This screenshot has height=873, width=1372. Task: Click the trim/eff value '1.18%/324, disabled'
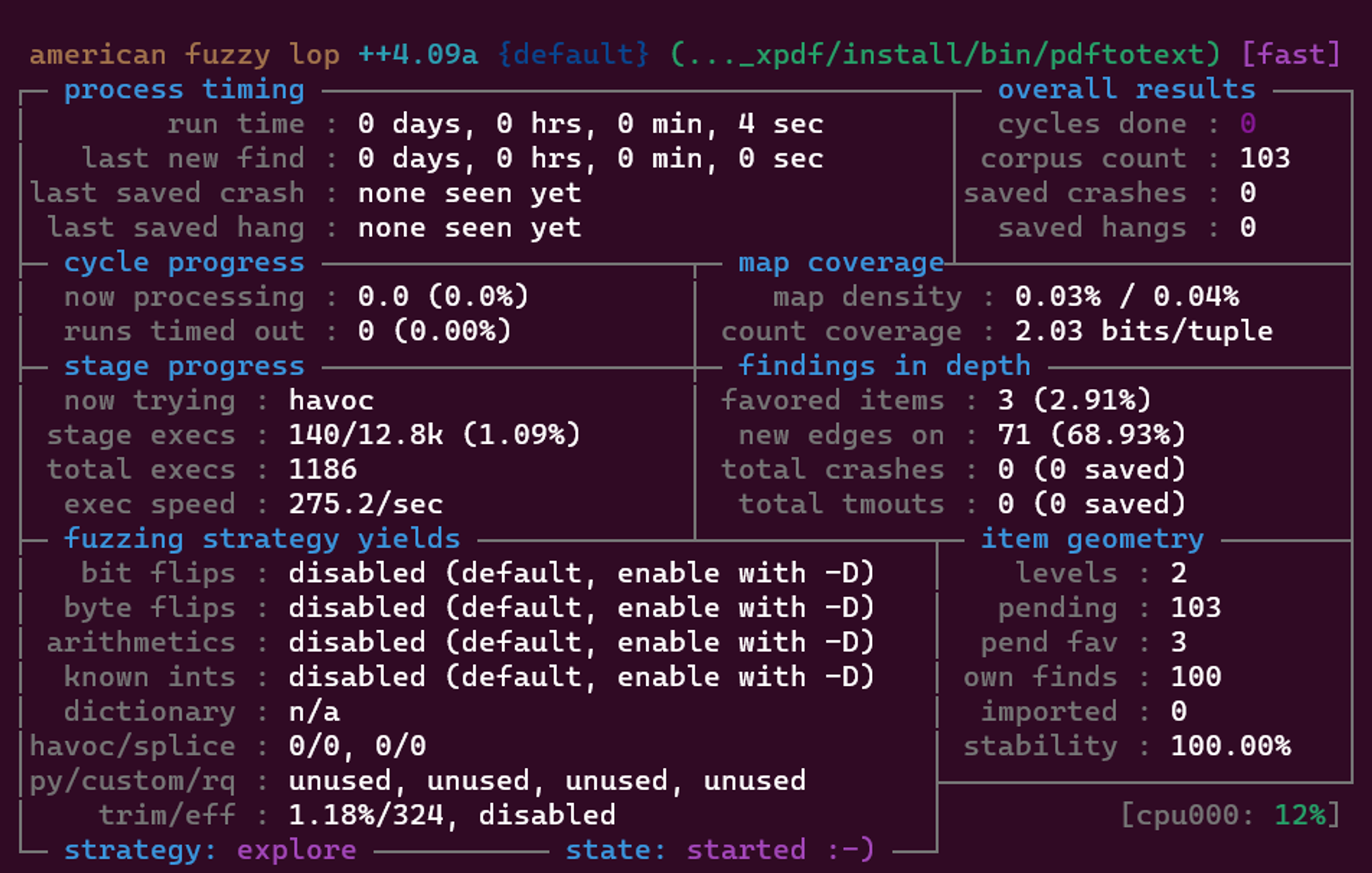pyautogui.click(x=452, y=815)
